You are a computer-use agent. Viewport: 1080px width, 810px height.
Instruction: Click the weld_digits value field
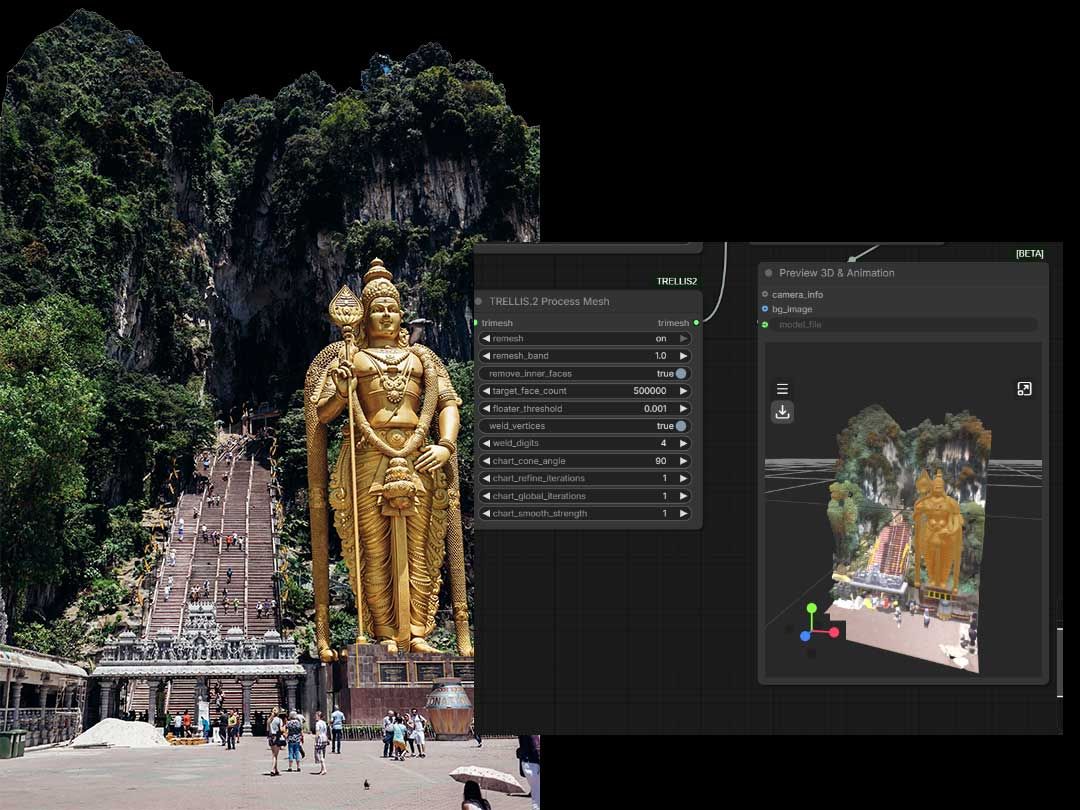tap(585, 443)
